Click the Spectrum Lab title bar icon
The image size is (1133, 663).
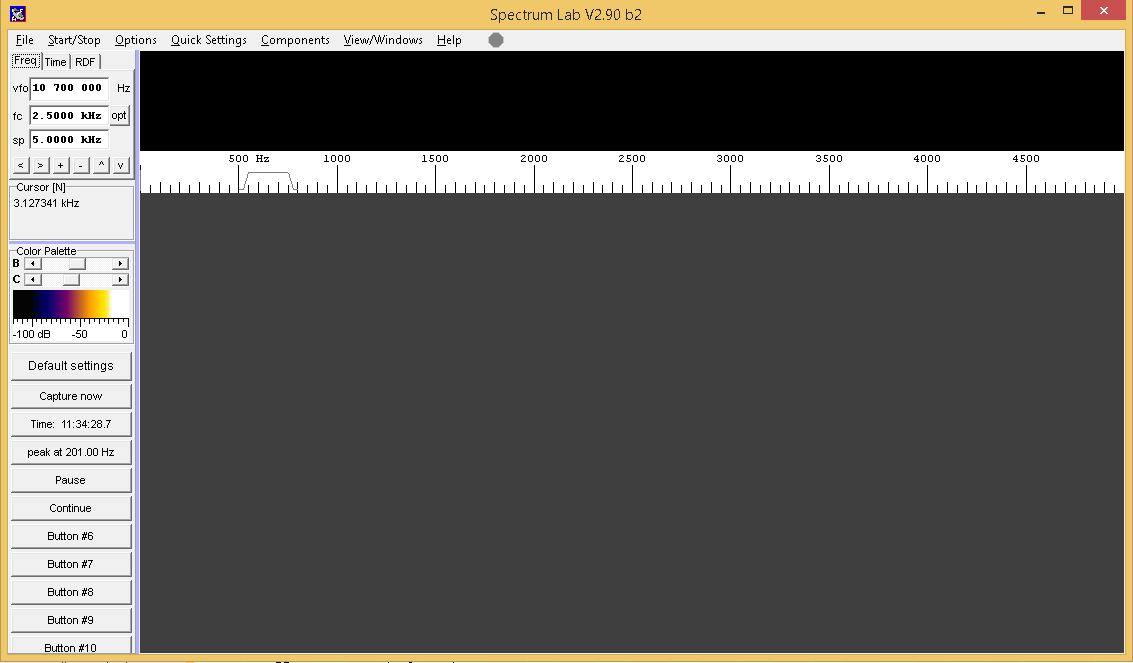17,13
